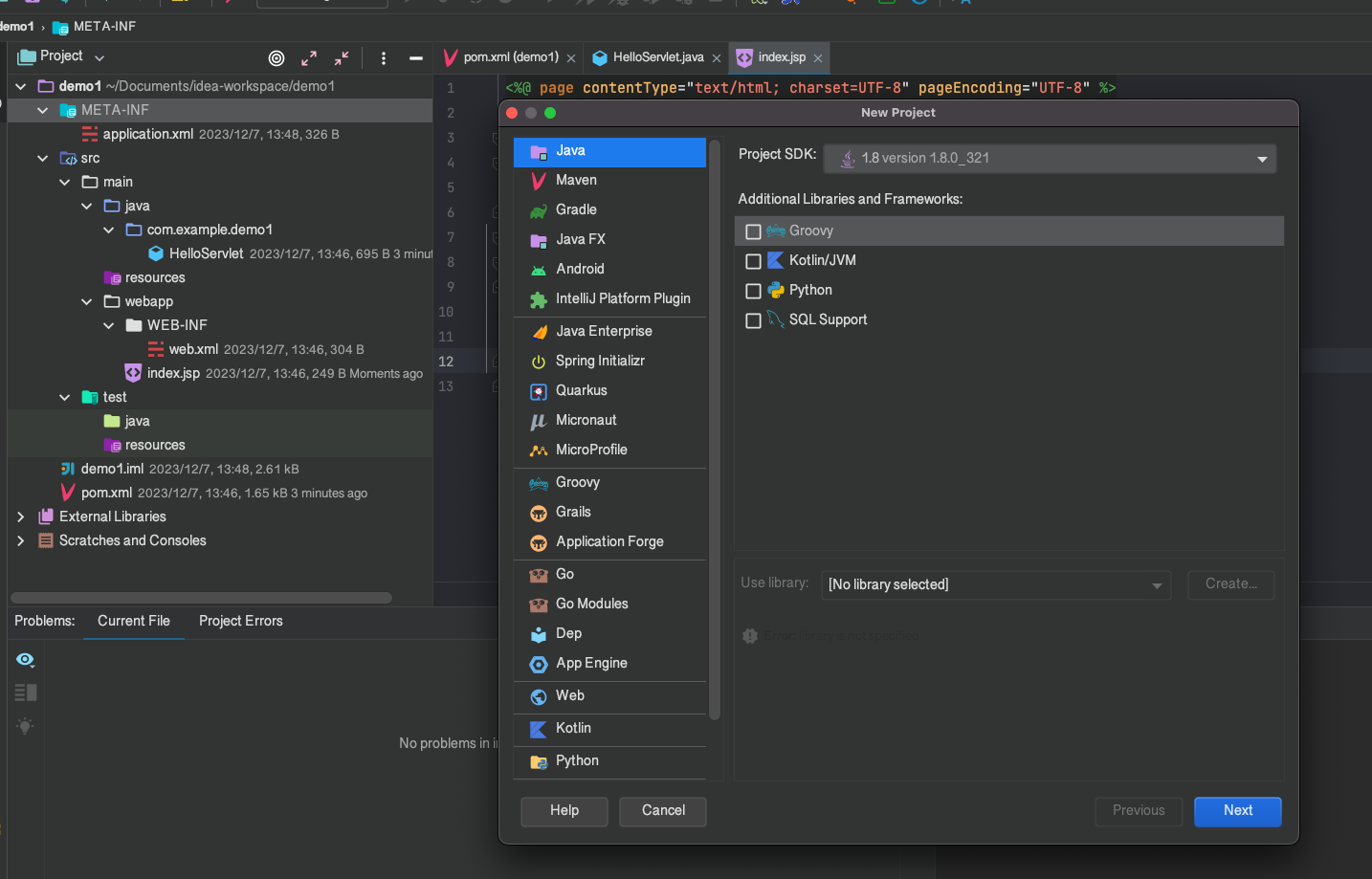Select Java Enterprise project type
This screenshot has width=1372, height=879.
pos(609,331)
